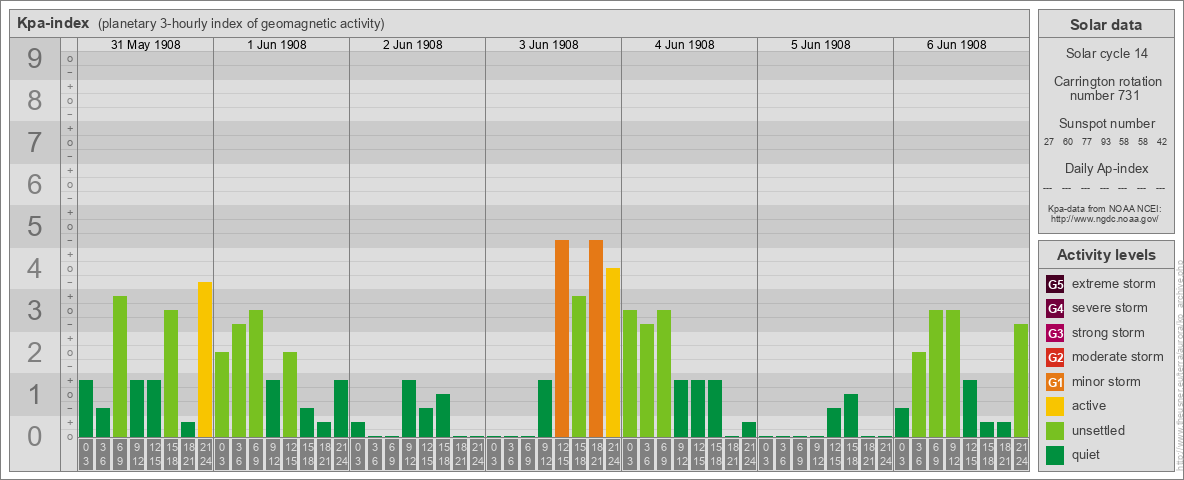Click the Kp scale number 5
The width and height of the screenshot is (1184, 480).
pos(35,227)
